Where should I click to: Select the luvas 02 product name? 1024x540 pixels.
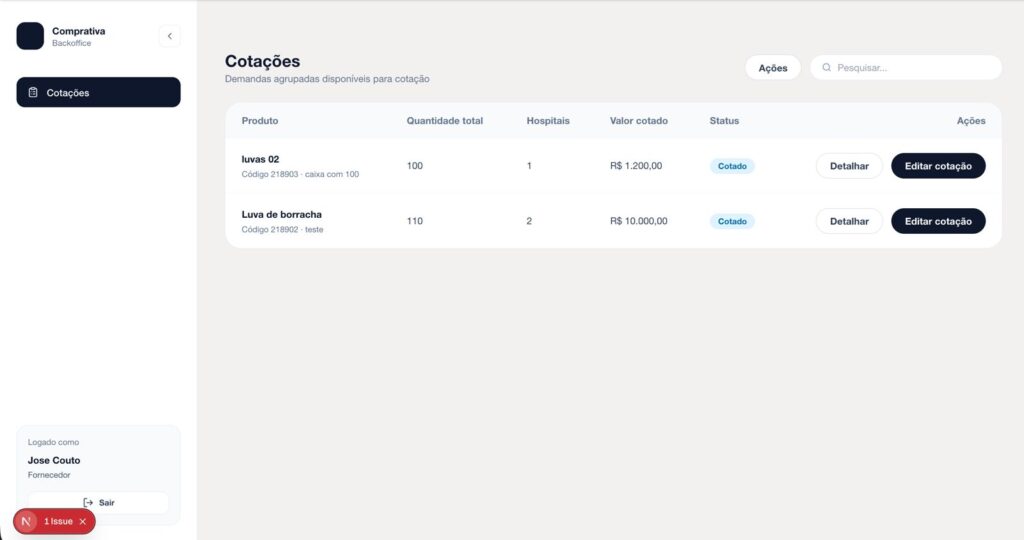260,159
